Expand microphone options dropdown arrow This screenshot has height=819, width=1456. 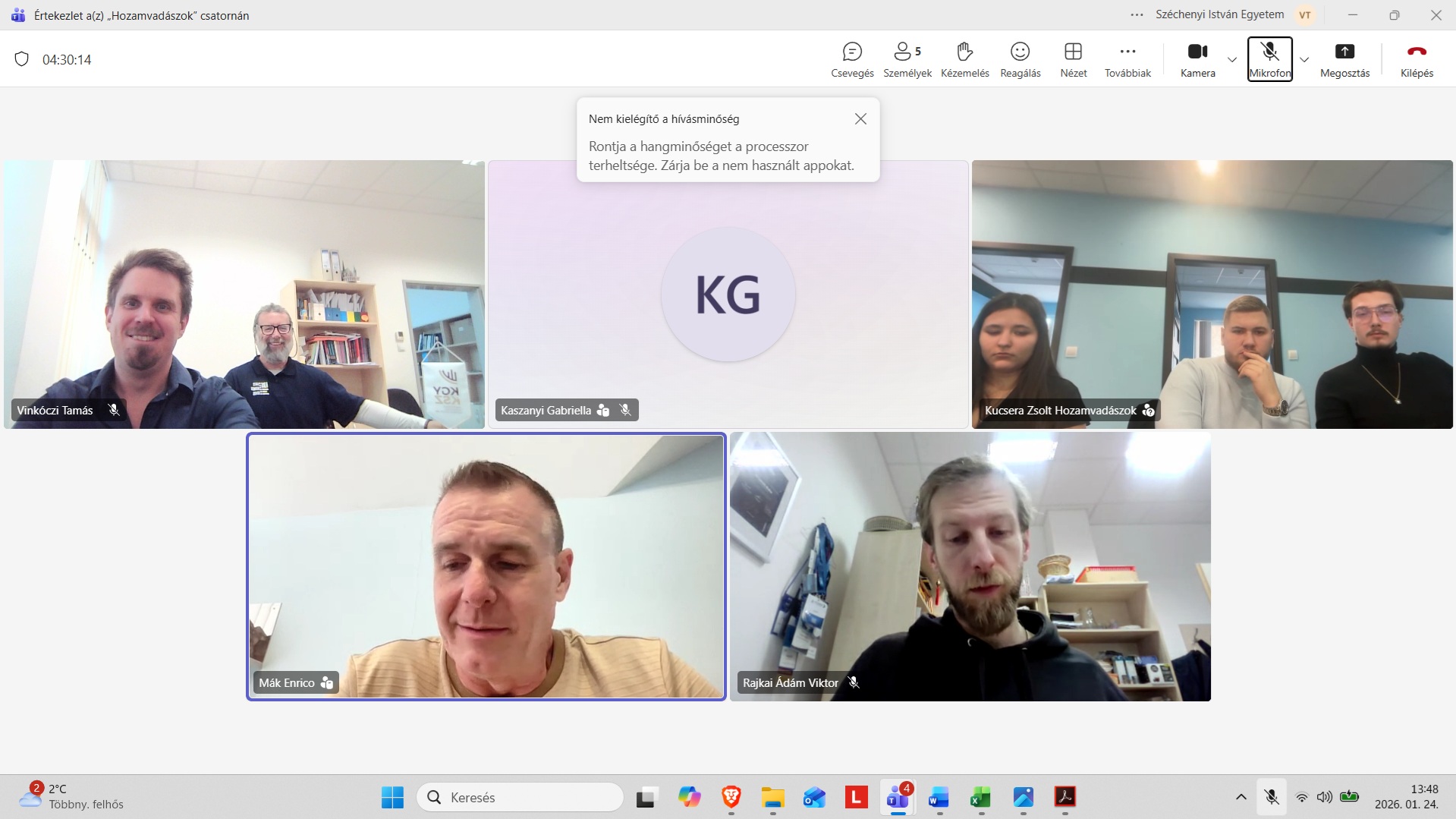(x=1304, y=60)
